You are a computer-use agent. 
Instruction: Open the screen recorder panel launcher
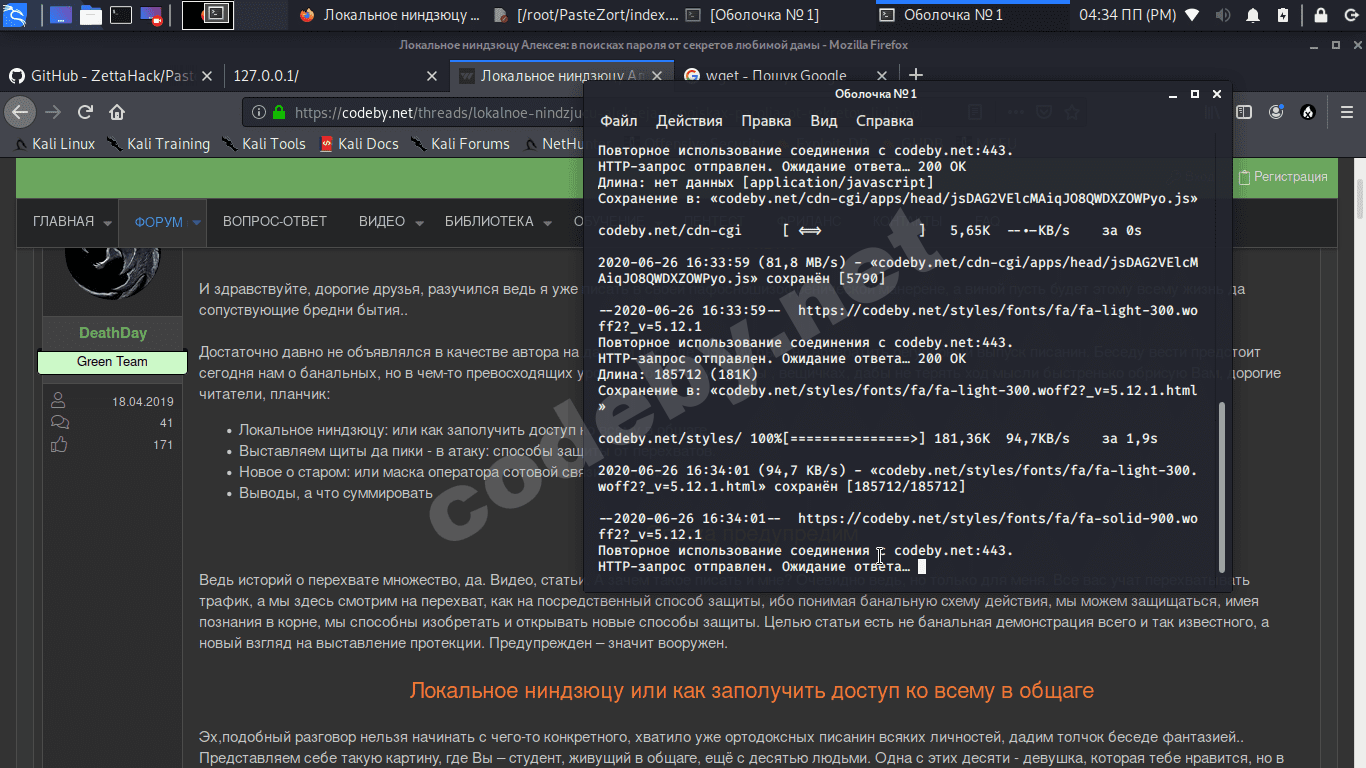pos(152,15)
